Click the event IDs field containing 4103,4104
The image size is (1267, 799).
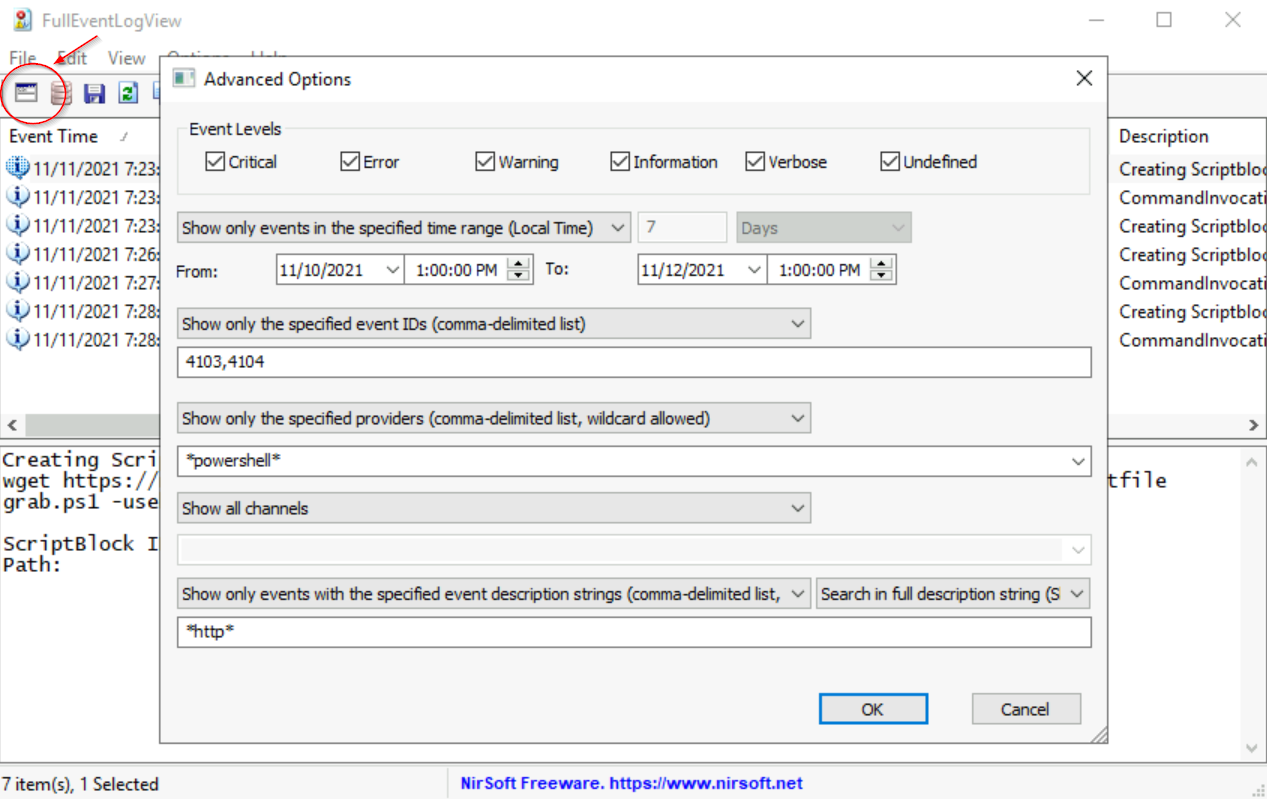[x=634, y=362]
